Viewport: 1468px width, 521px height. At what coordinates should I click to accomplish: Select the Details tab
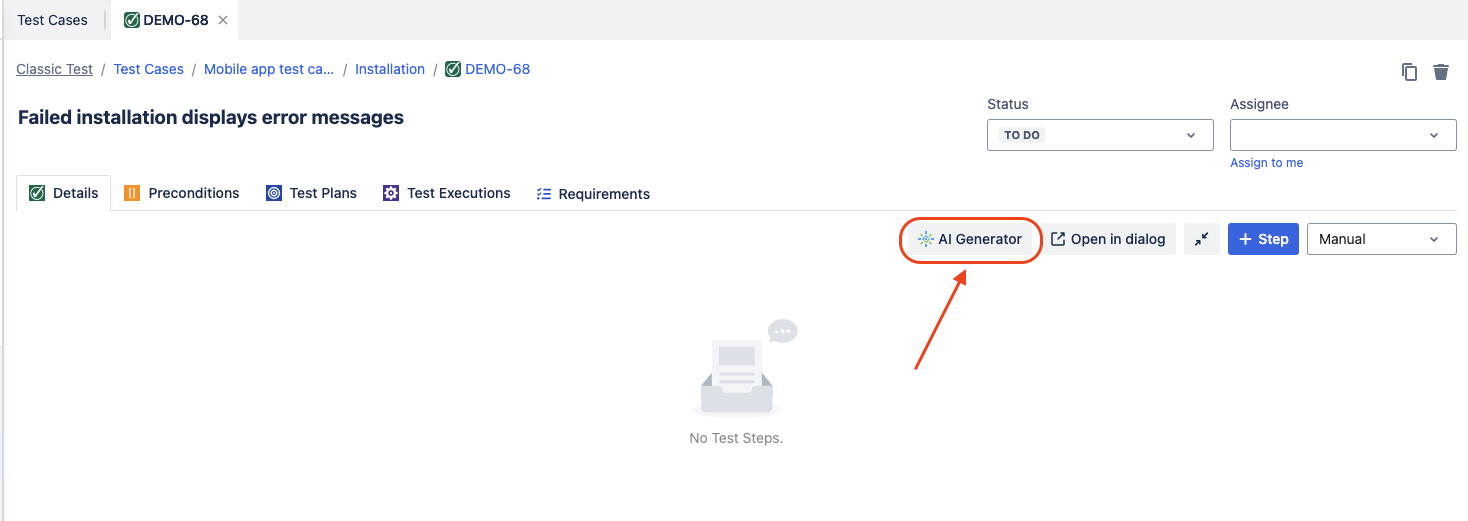(64, 193)
